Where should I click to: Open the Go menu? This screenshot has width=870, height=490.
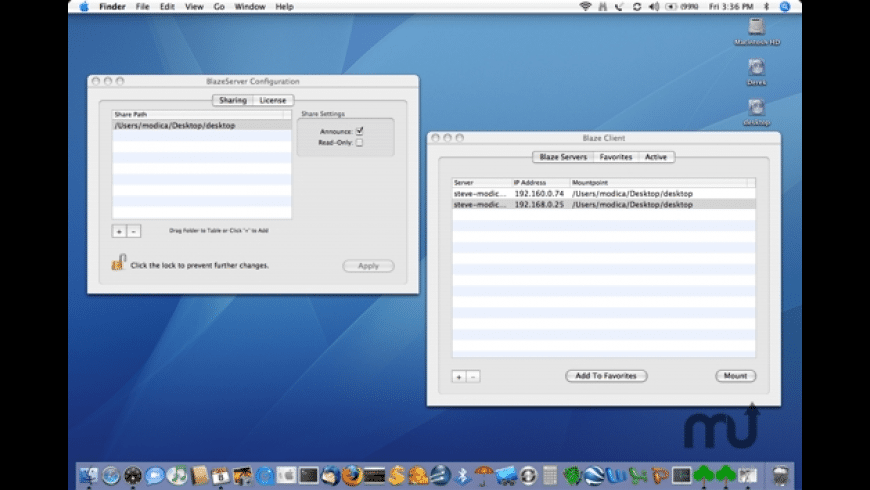coord(219,7)
